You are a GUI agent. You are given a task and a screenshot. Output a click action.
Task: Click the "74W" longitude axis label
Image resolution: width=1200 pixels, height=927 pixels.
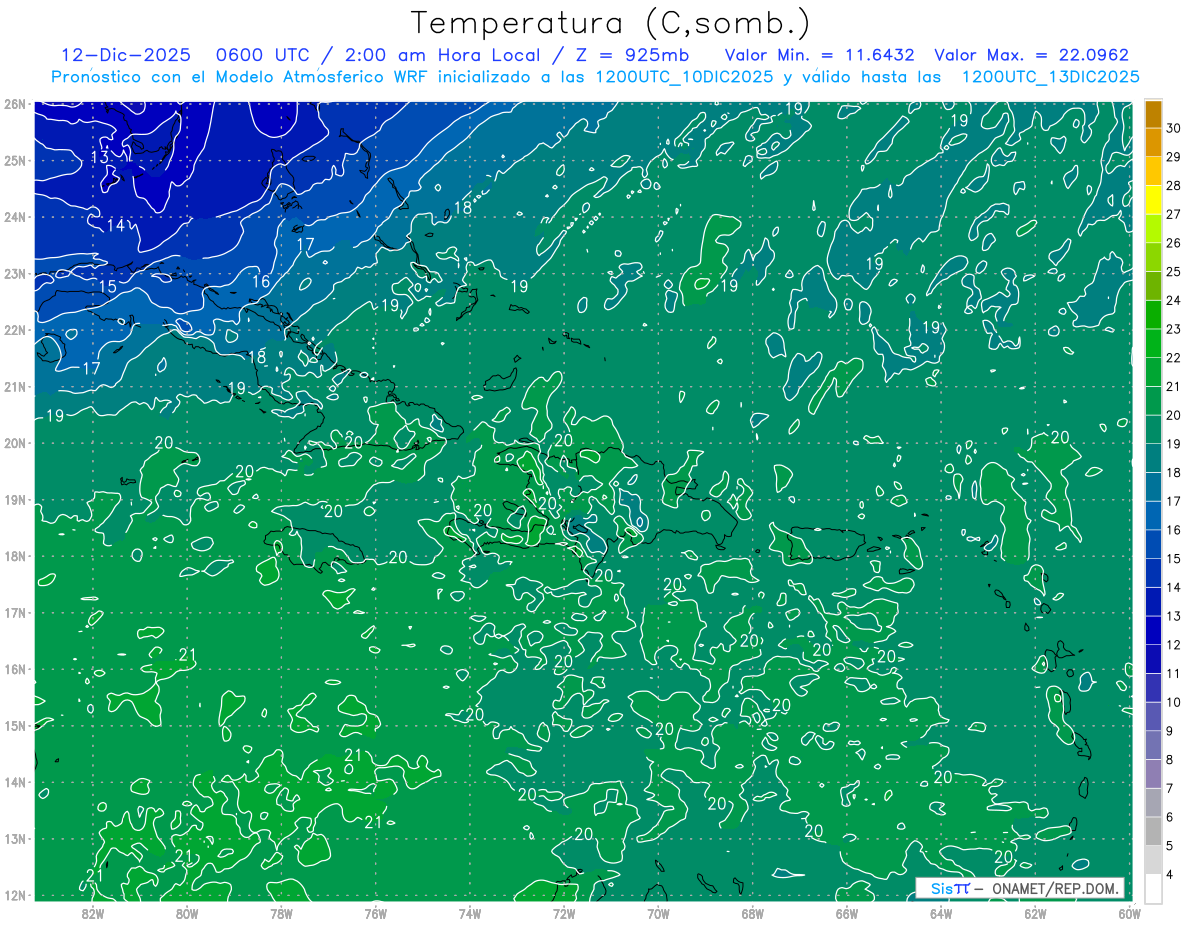[x=469, y=912]
